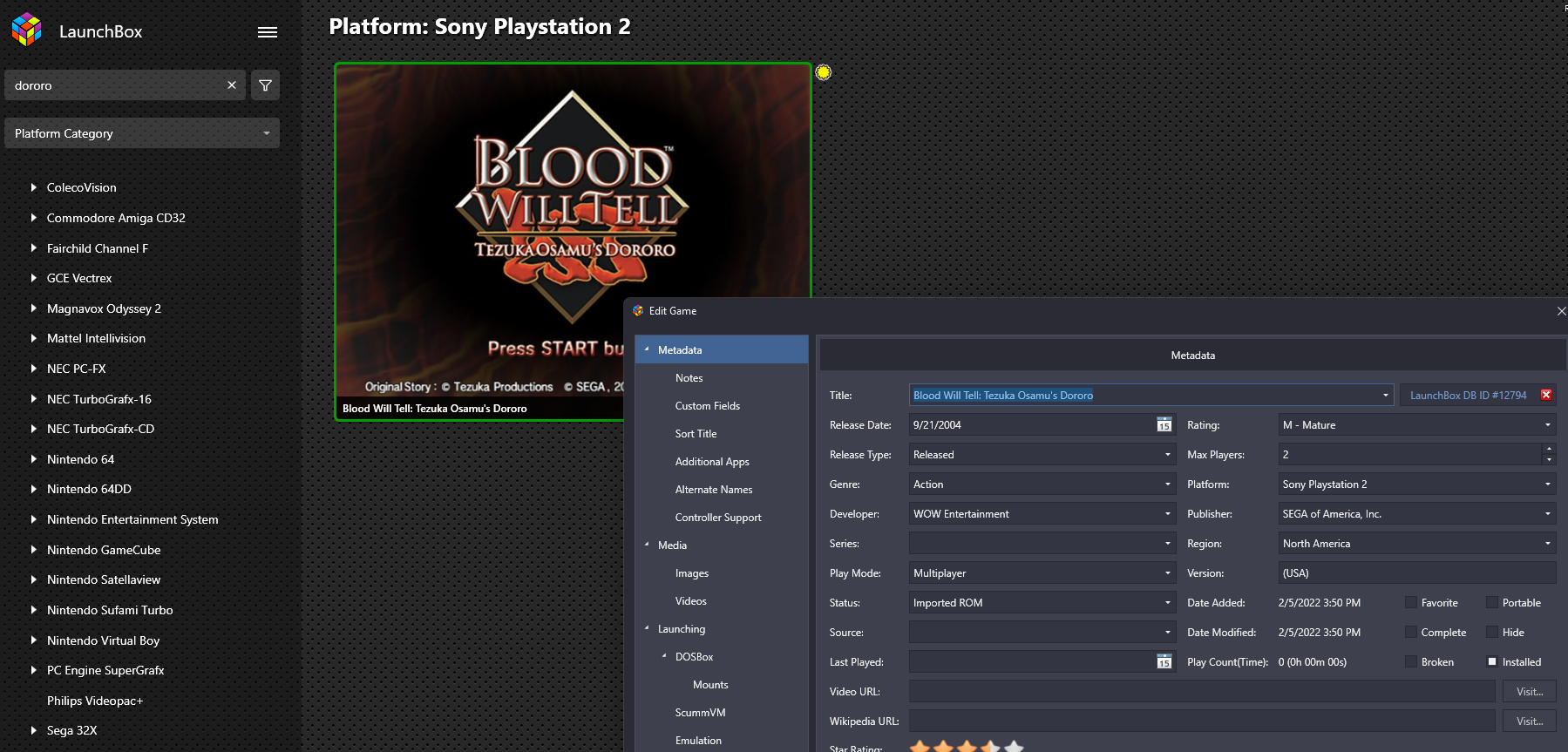
Task: Open the Publisher dropdown
Action: pyautogui.click(x=1548, y=514)
